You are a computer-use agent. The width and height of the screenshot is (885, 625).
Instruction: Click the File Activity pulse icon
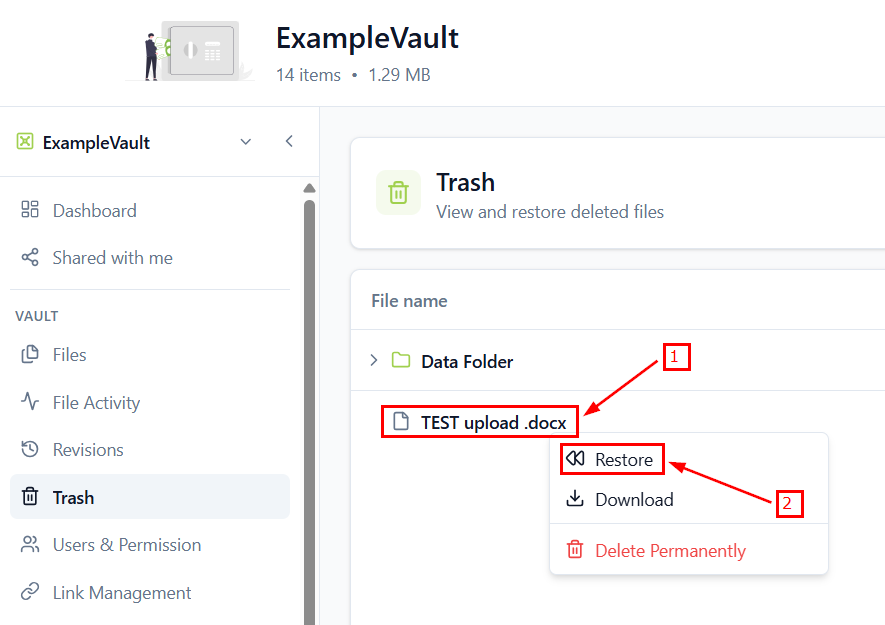pyautogui.click(x=30, y=402)
